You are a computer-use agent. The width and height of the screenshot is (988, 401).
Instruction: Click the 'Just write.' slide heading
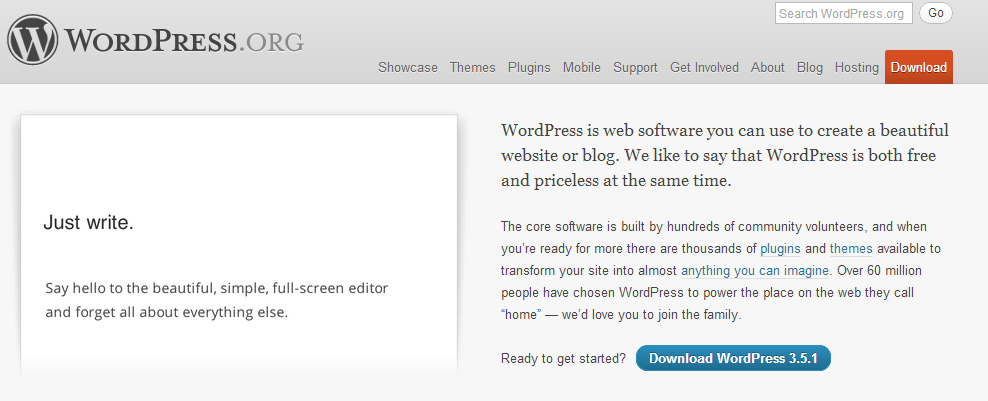88,223
